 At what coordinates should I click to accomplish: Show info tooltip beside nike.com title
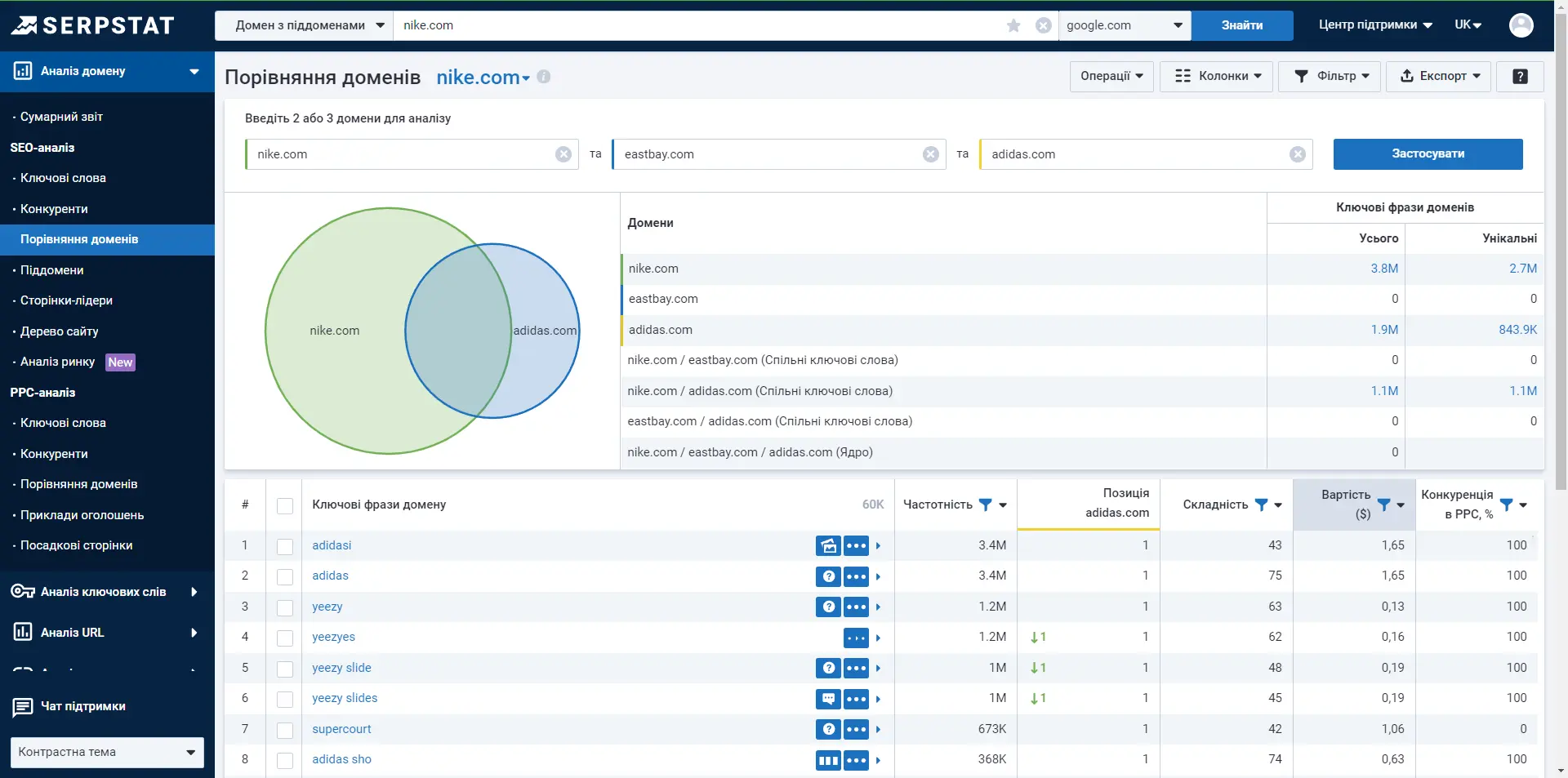[x=544, y=77]
